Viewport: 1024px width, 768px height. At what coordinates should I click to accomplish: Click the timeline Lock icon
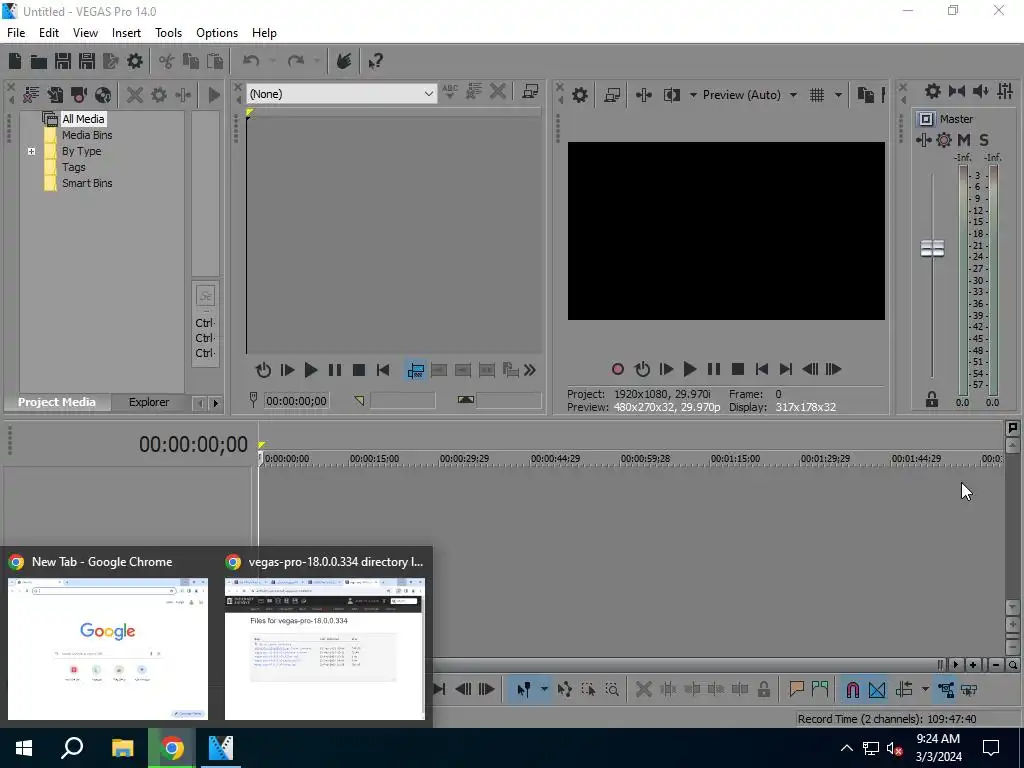763,690
